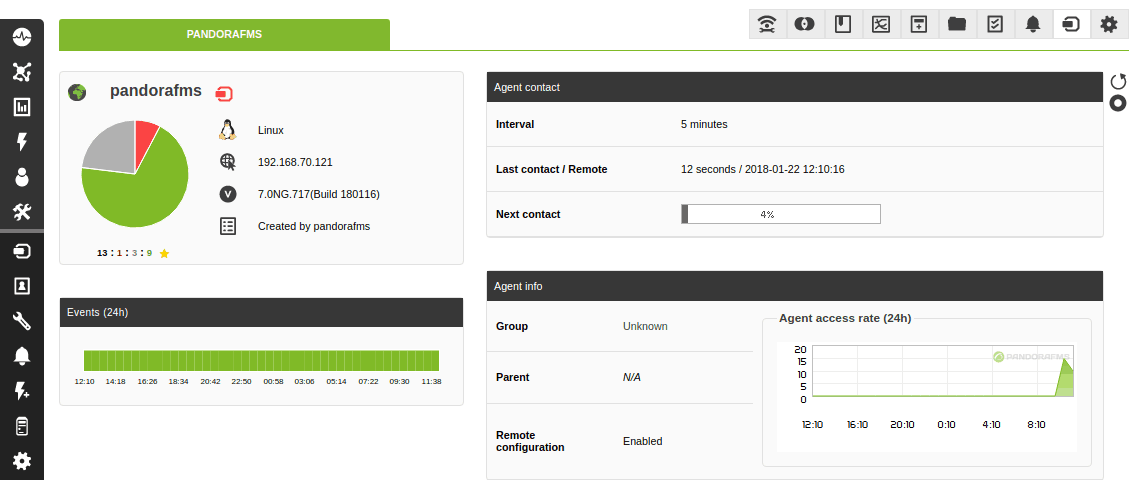Click the overlapping-circles tab icon

tap(804, 25)
